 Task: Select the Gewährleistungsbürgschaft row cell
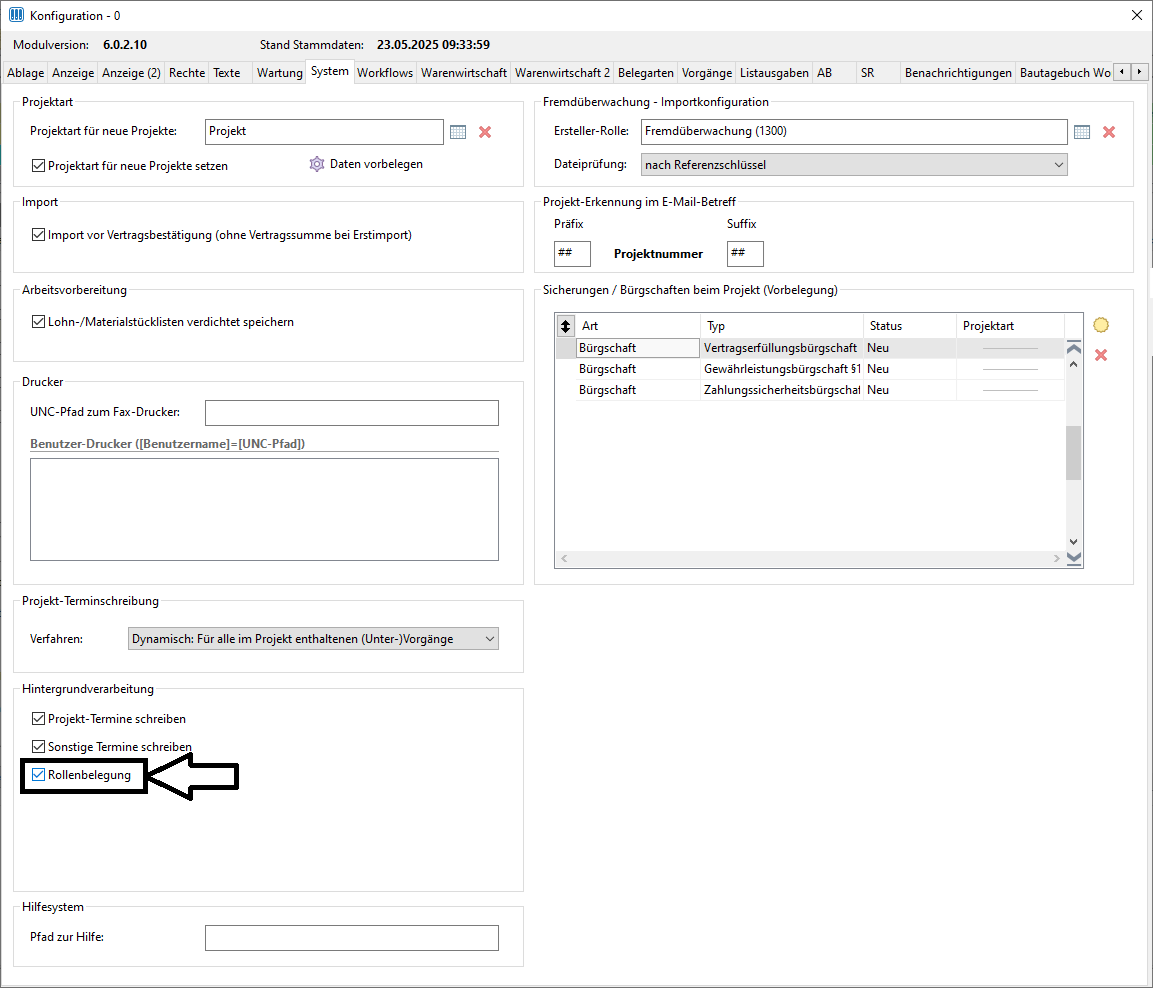click(782, 369)
